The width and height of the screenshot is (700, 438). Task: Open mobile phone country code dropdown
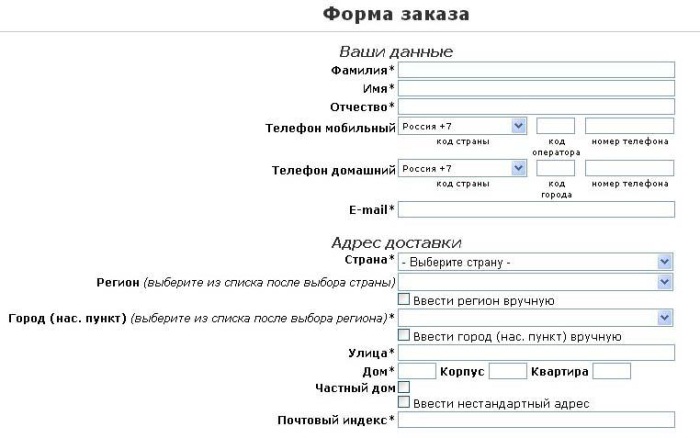point(462,126)
